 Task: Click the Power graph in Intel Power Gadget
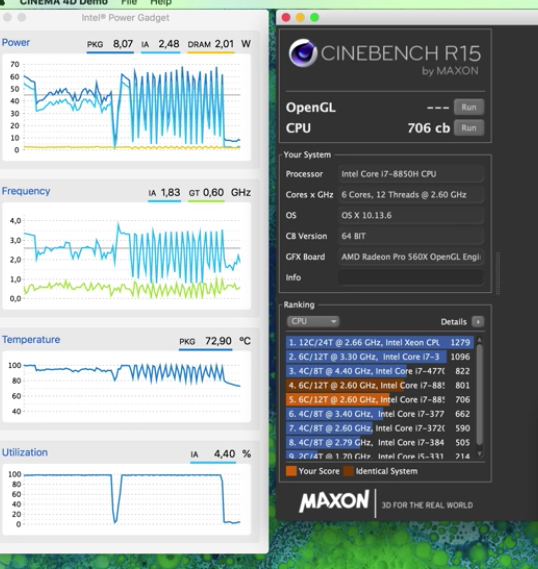126,107
